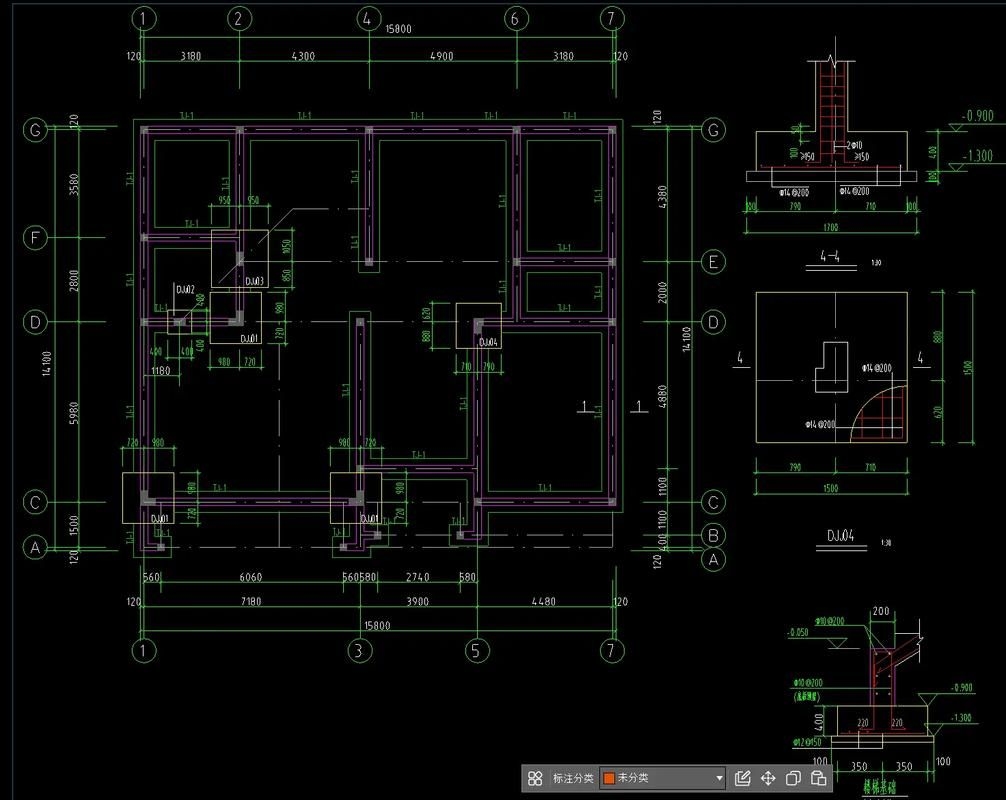Viewport: 1006px width, 800px height.
Task: Click axis bubble 4 at the top
Action: 367,18
